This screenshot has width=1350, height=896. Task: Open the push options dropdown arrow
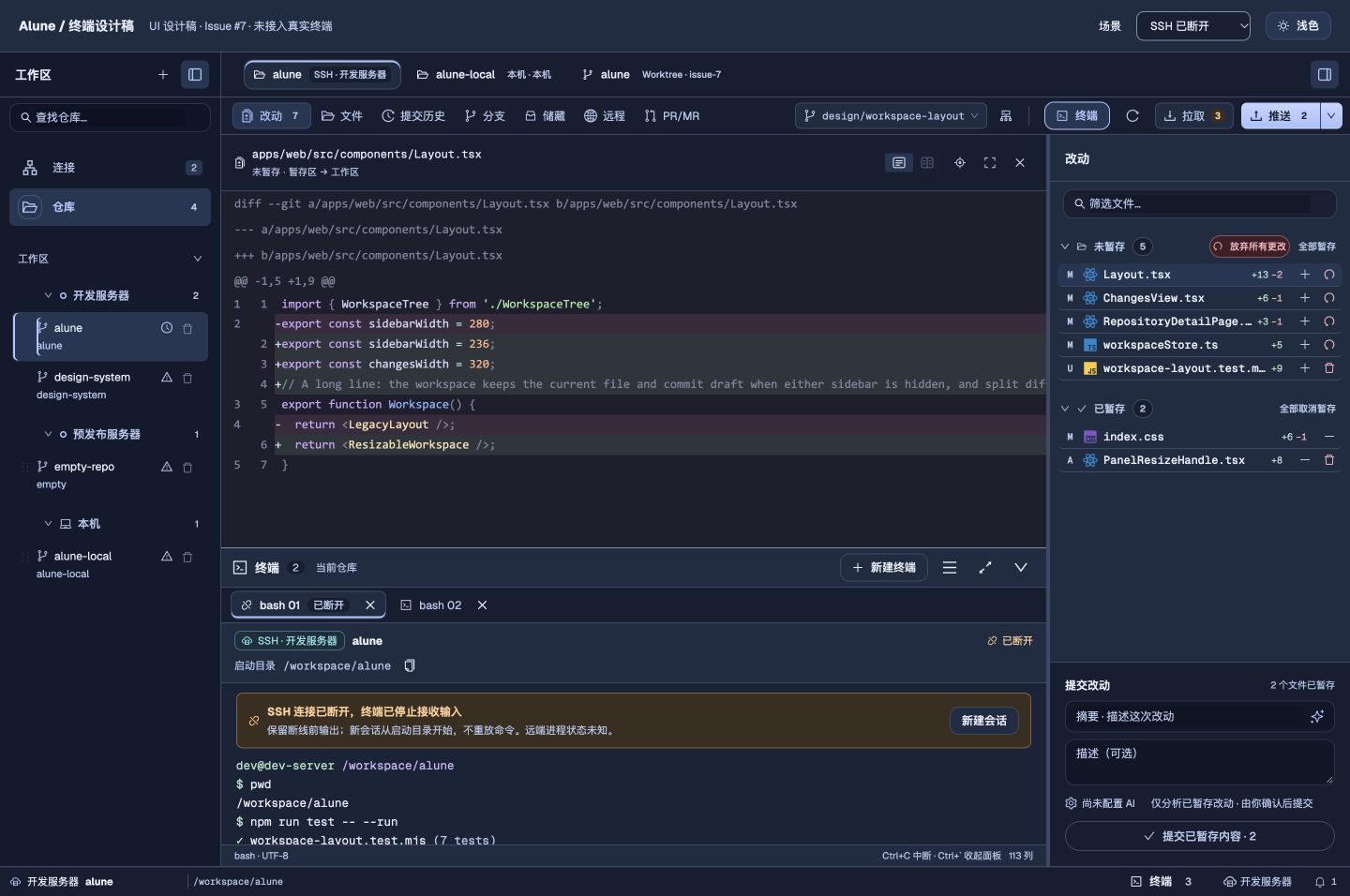1331,116
